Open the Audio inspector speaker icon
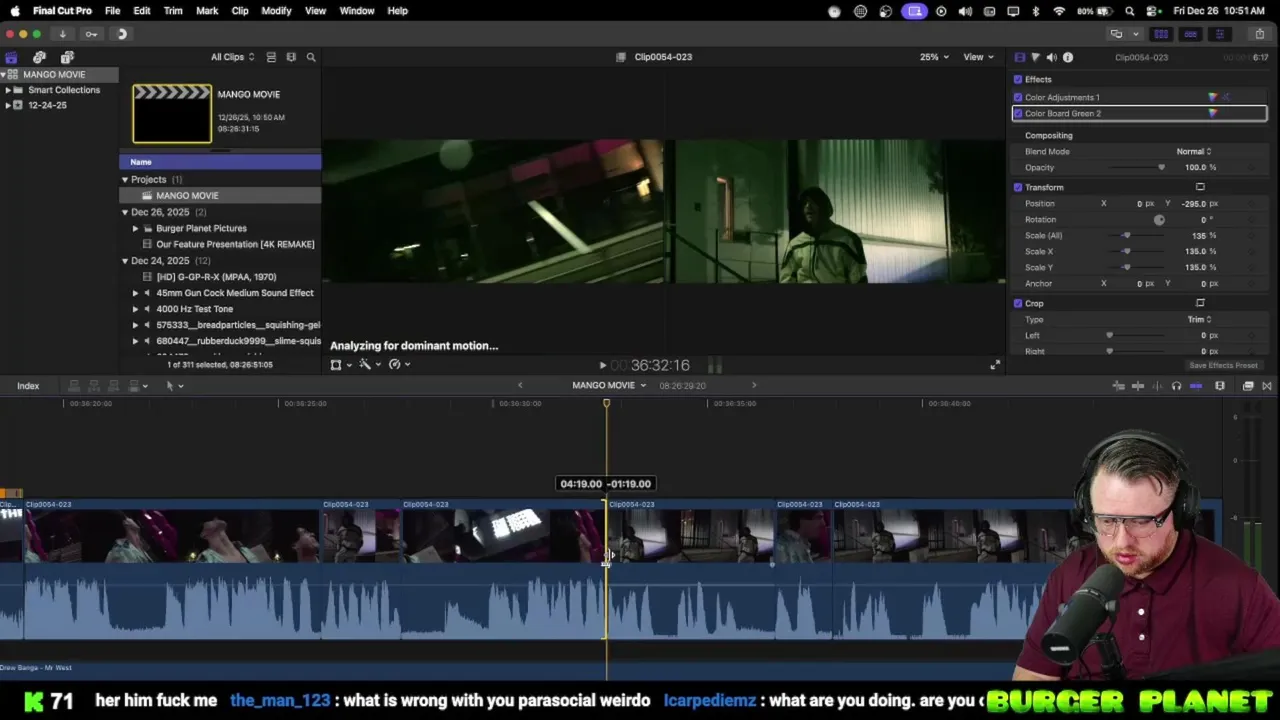The image size is (1280, 720). tap(1051, 57)
